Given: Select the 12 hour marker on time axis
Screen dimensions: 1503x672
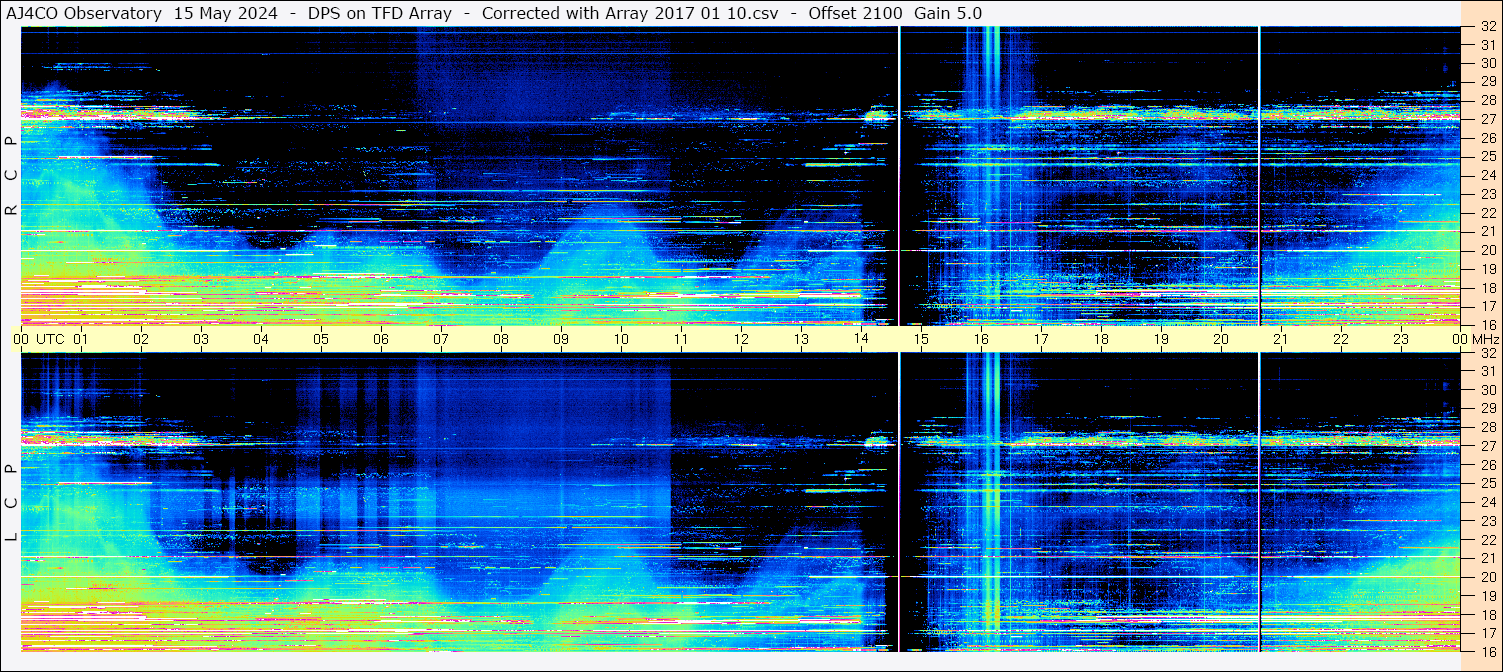Looking at the screenshot, I should [x=741, y=339].
